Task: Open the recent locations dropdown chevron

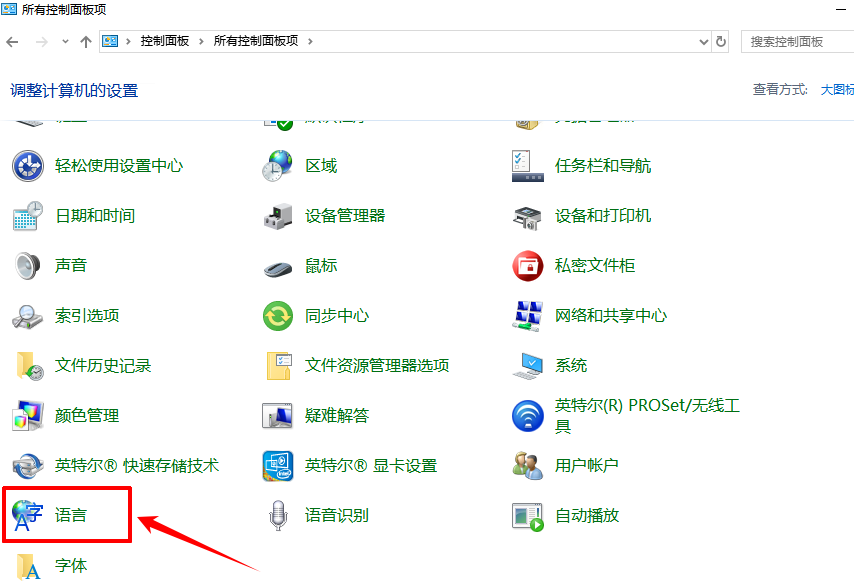Action: (x=65, y=41)
